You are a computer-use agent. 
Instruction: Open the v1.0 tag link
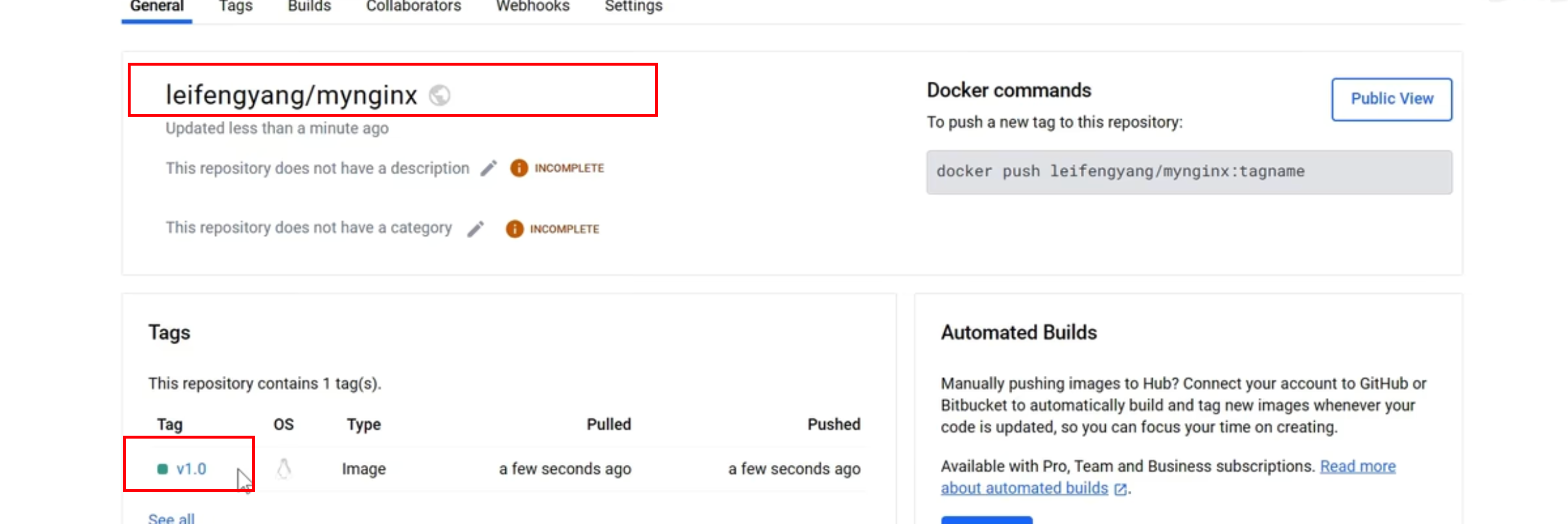(x=191, y=469)
